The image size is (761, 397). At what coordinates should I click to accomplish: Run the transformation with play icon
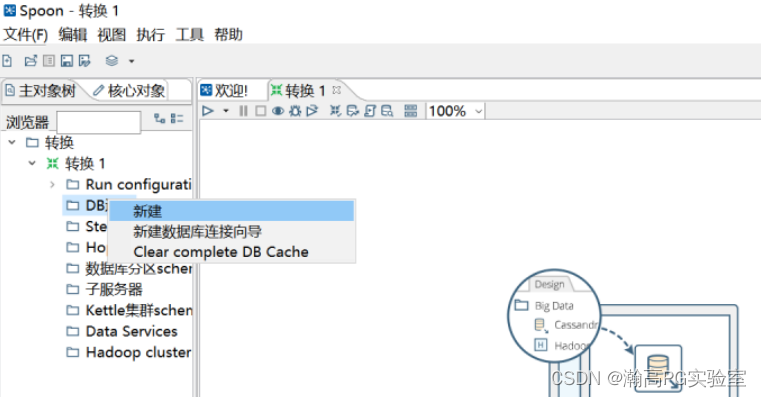pyautogui.click(x=208, y=111)
